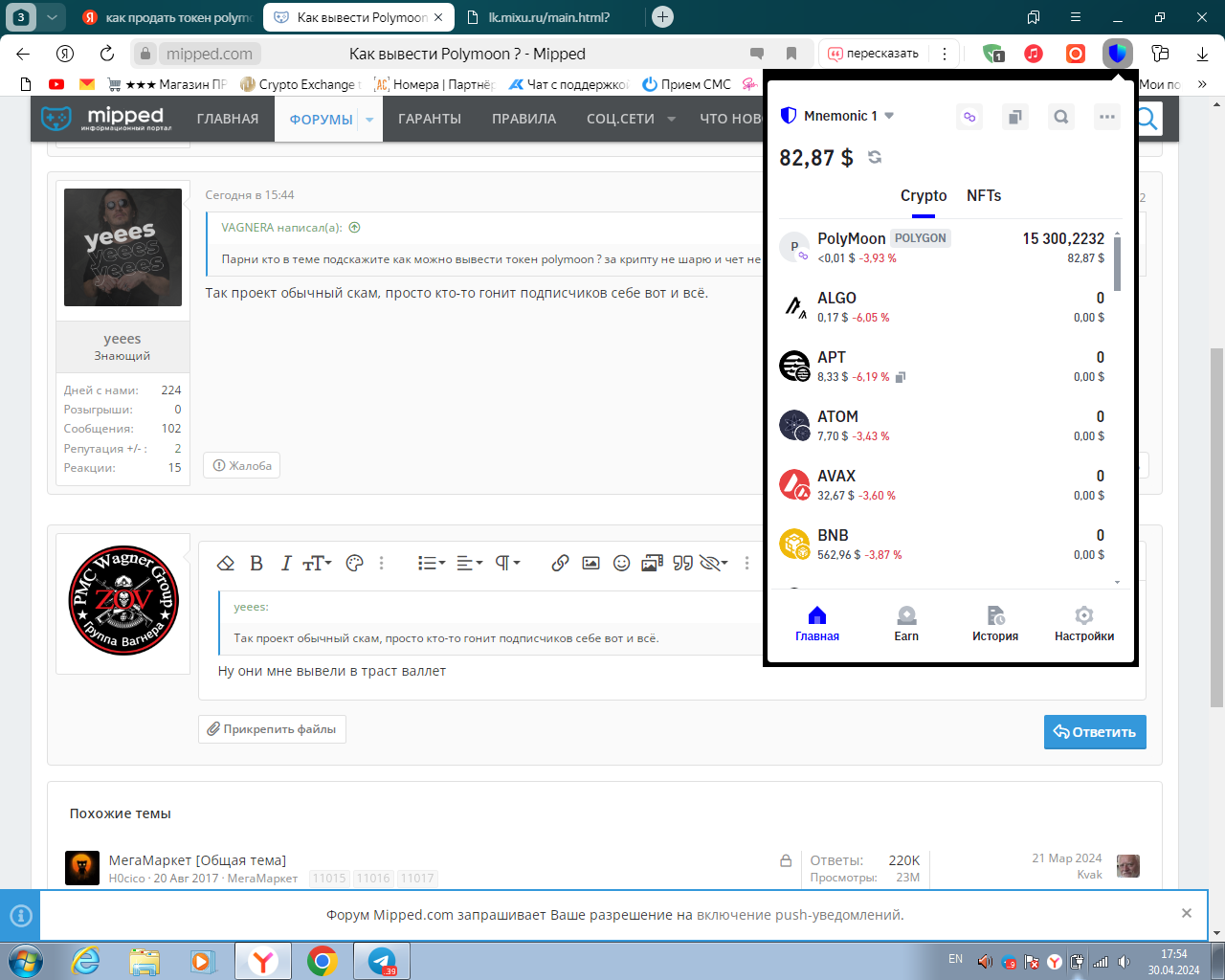Open the Gmail bookmark
This screenshot has height=980, width=1225.
[87, 84]
